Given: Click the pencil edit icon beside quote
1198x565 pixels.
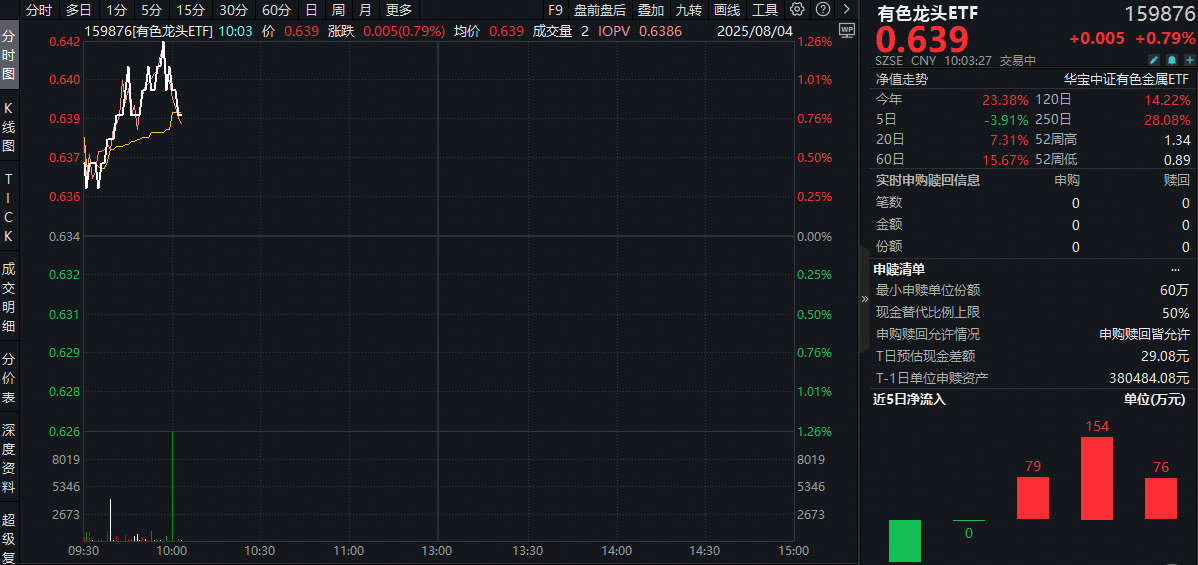Looking at the screenshot, I should pos(1153,60).
